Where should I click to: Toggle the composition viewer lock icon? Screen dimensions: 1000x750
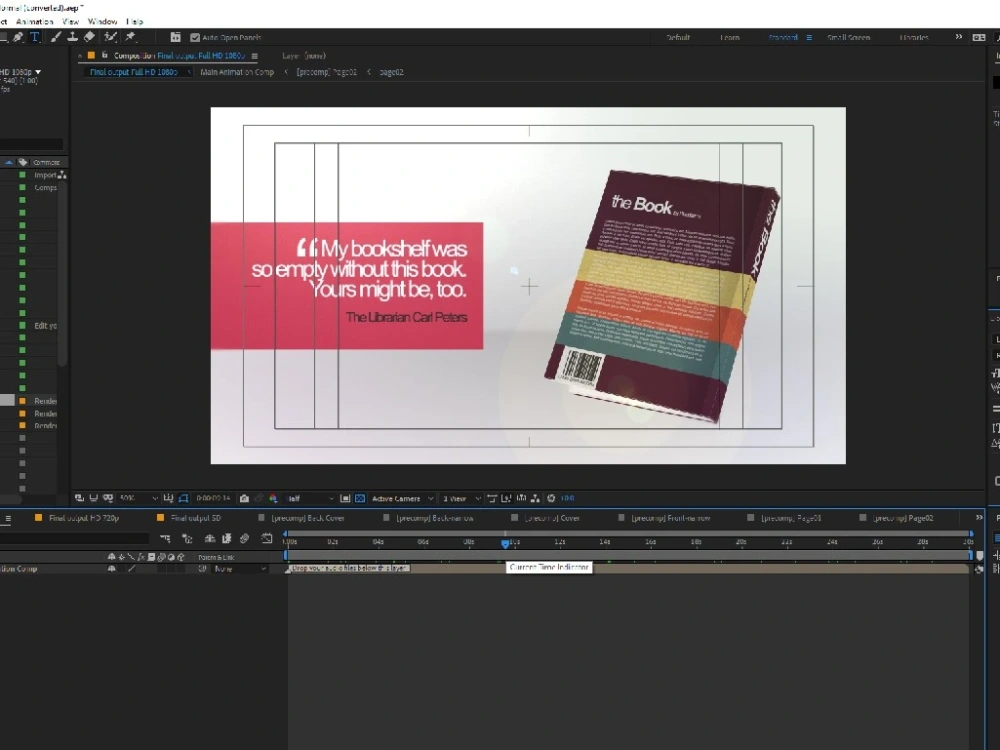[x=105, y=55]
